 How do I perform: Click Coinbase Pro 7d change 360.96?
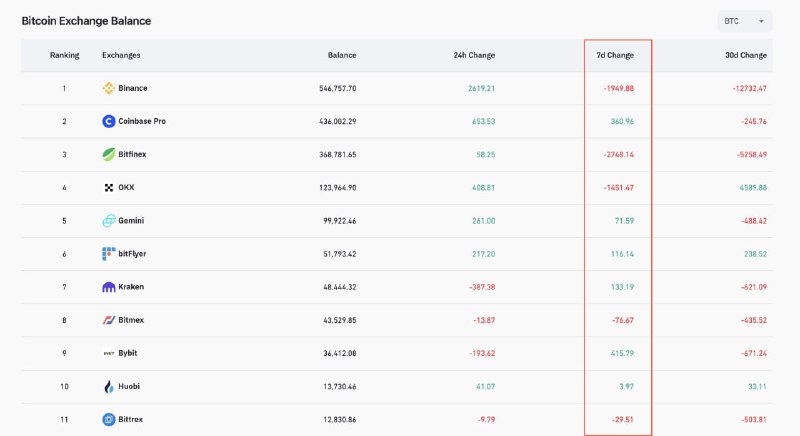click(x=622, y=121)
